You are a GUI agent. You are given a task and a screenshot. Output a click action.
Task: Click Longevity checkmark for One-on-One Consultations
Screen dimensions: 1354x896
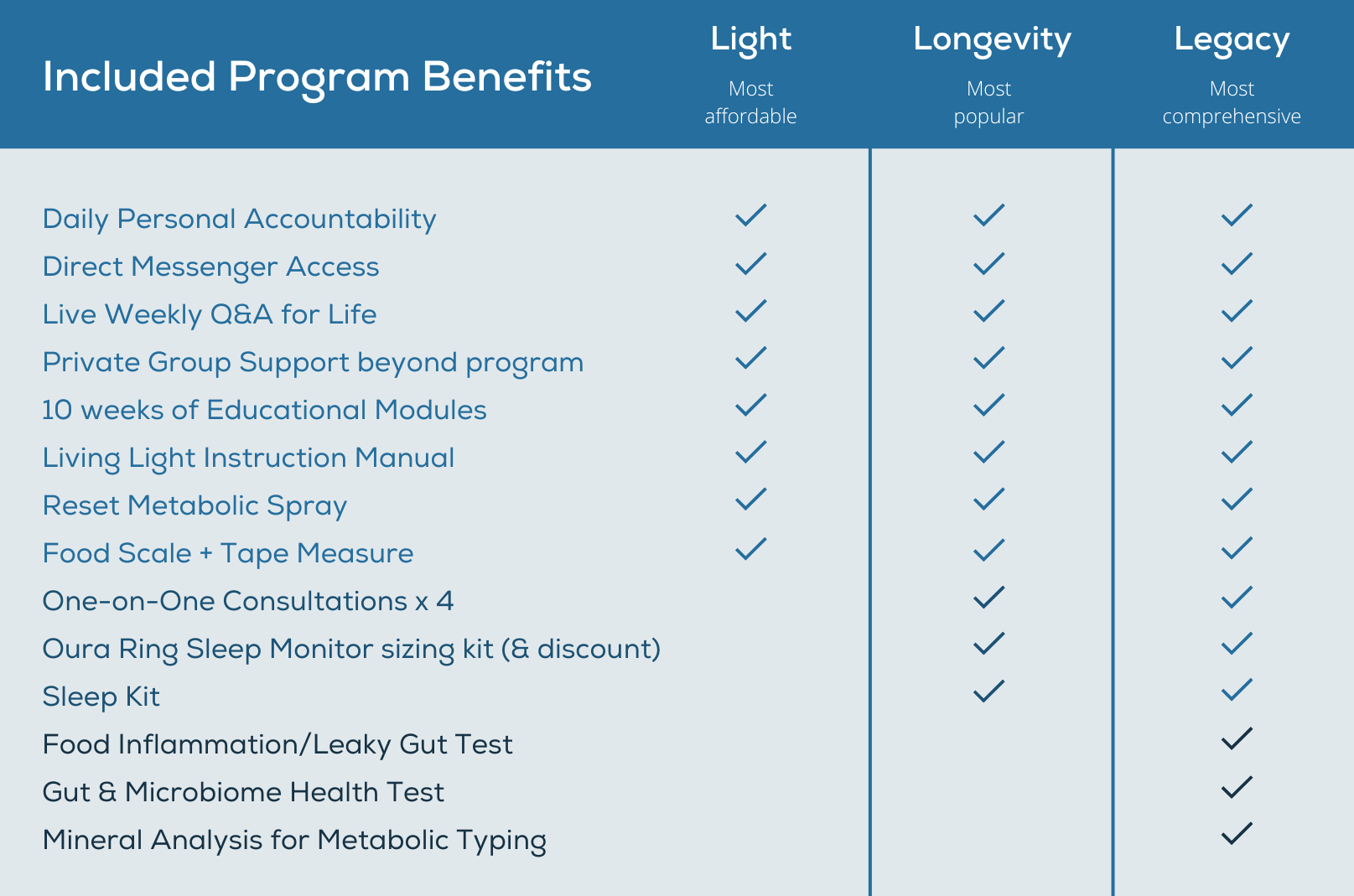pyautogui.click(x=988, y=598)
